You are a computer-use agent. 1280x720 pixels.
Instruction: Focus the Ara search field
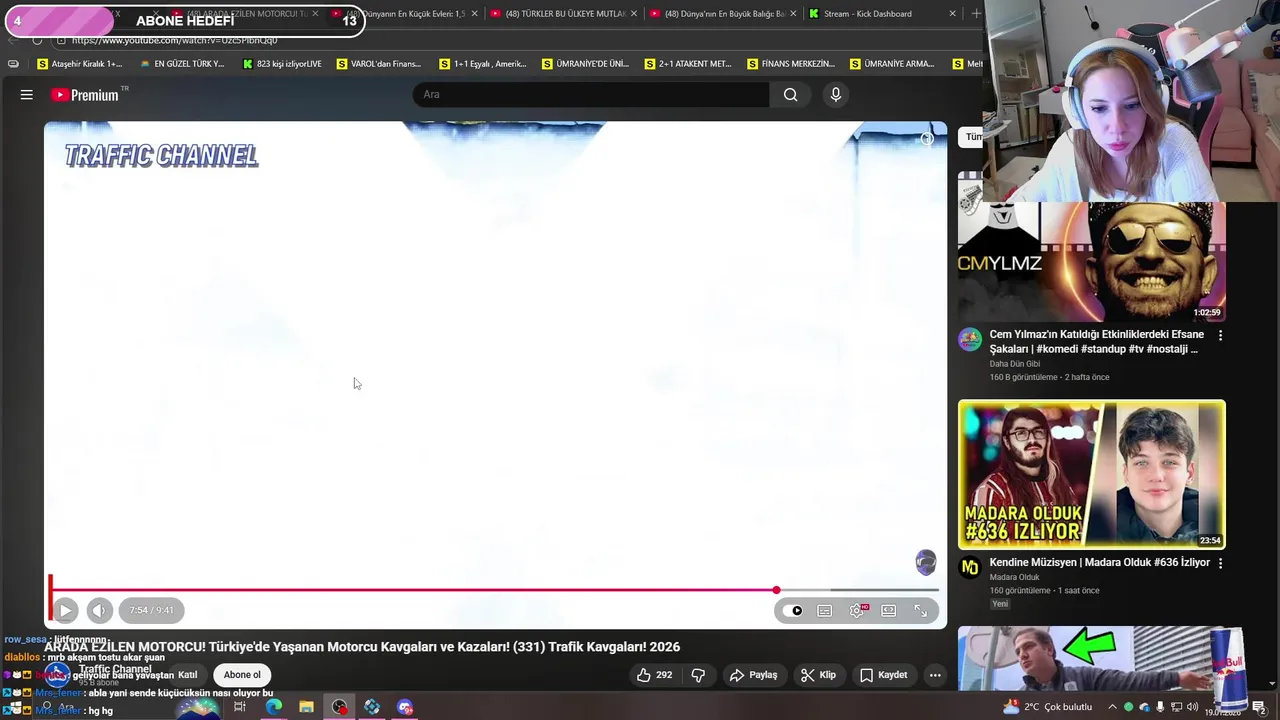coord(591,95)
